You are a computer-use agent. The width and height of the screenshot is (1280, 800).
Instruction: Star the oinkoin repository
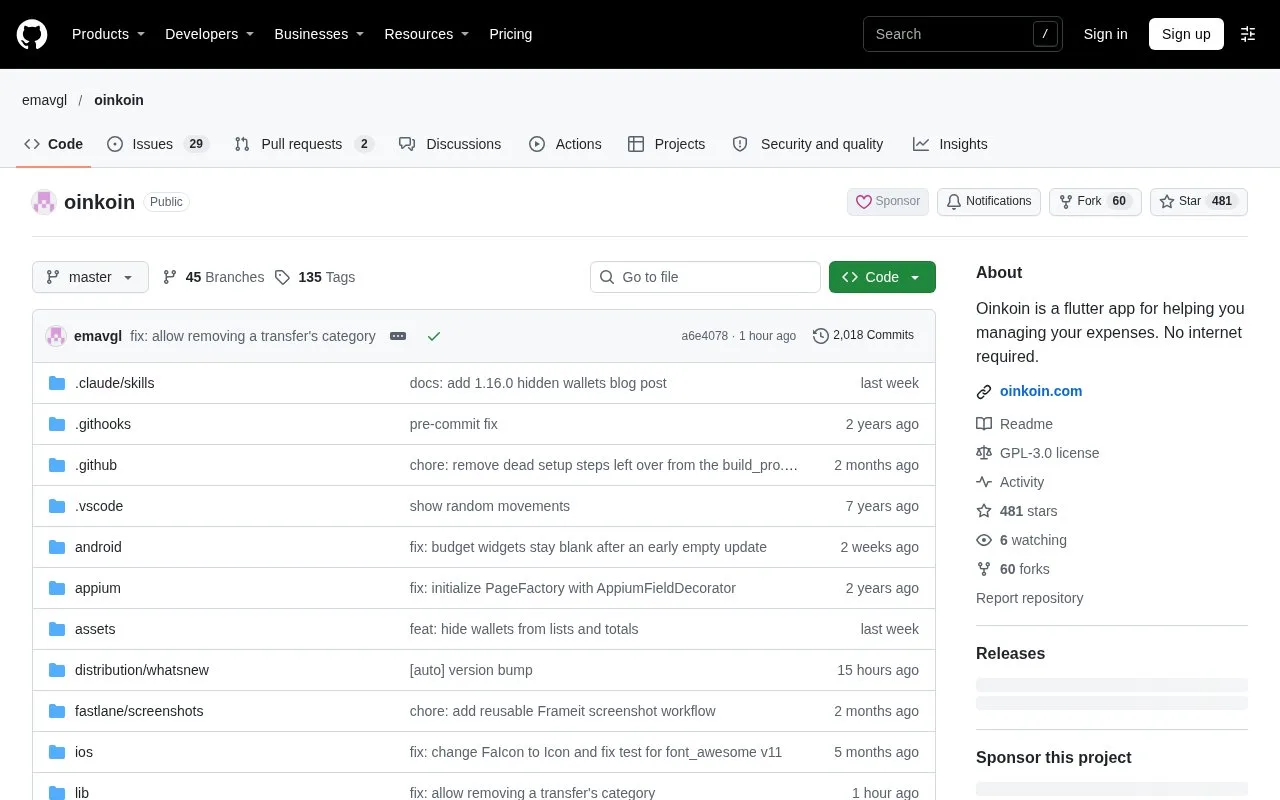(x=1199, y=201)
